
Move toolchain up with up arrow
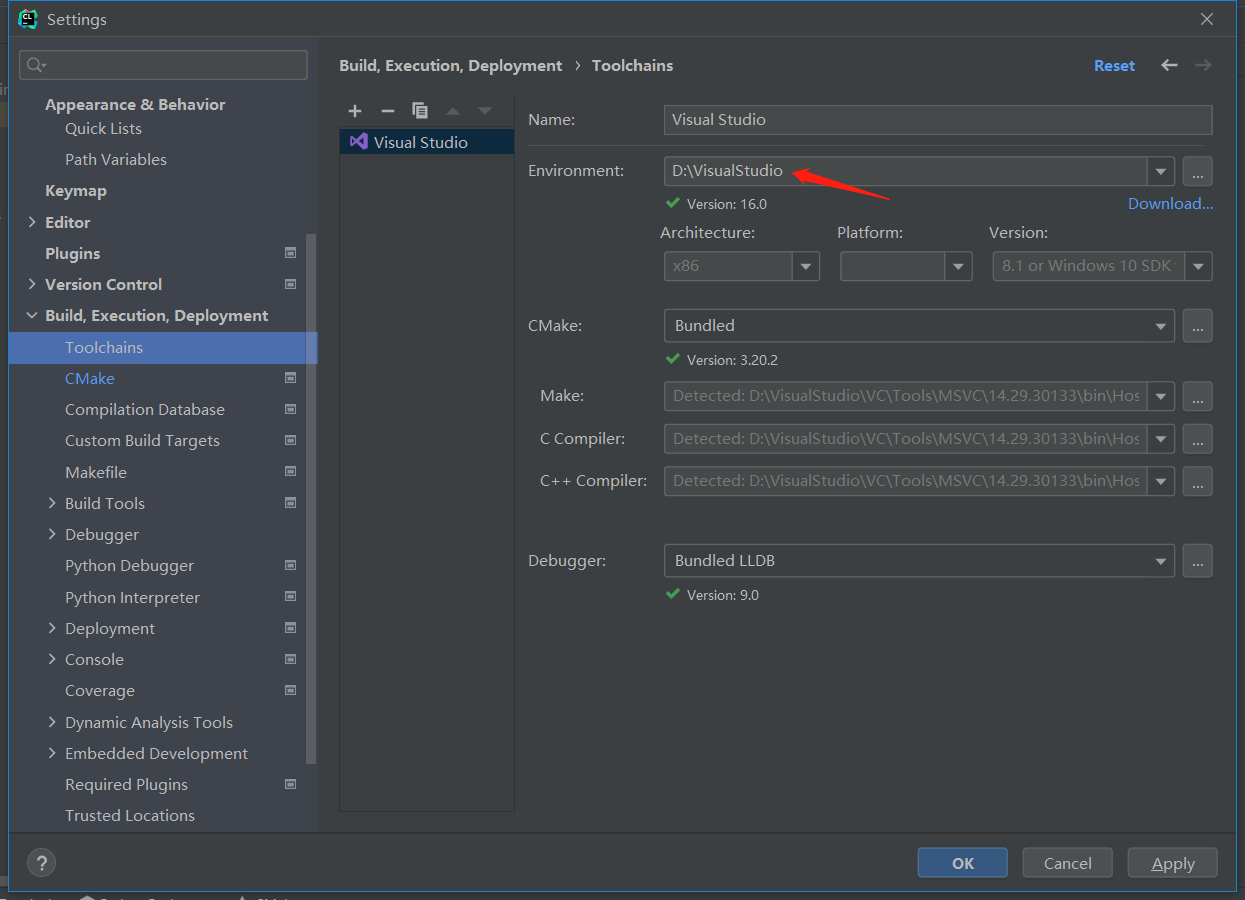coord(453,111)
